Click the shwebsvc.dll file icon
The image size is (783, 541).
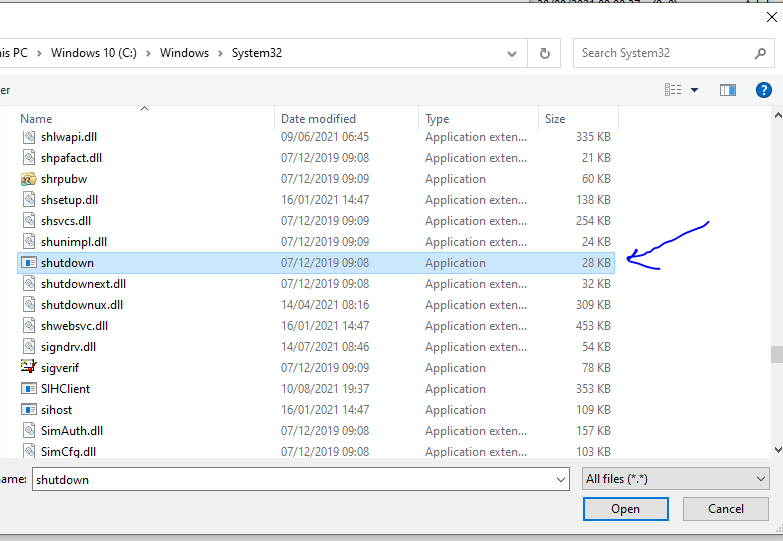tap(29, 326)
